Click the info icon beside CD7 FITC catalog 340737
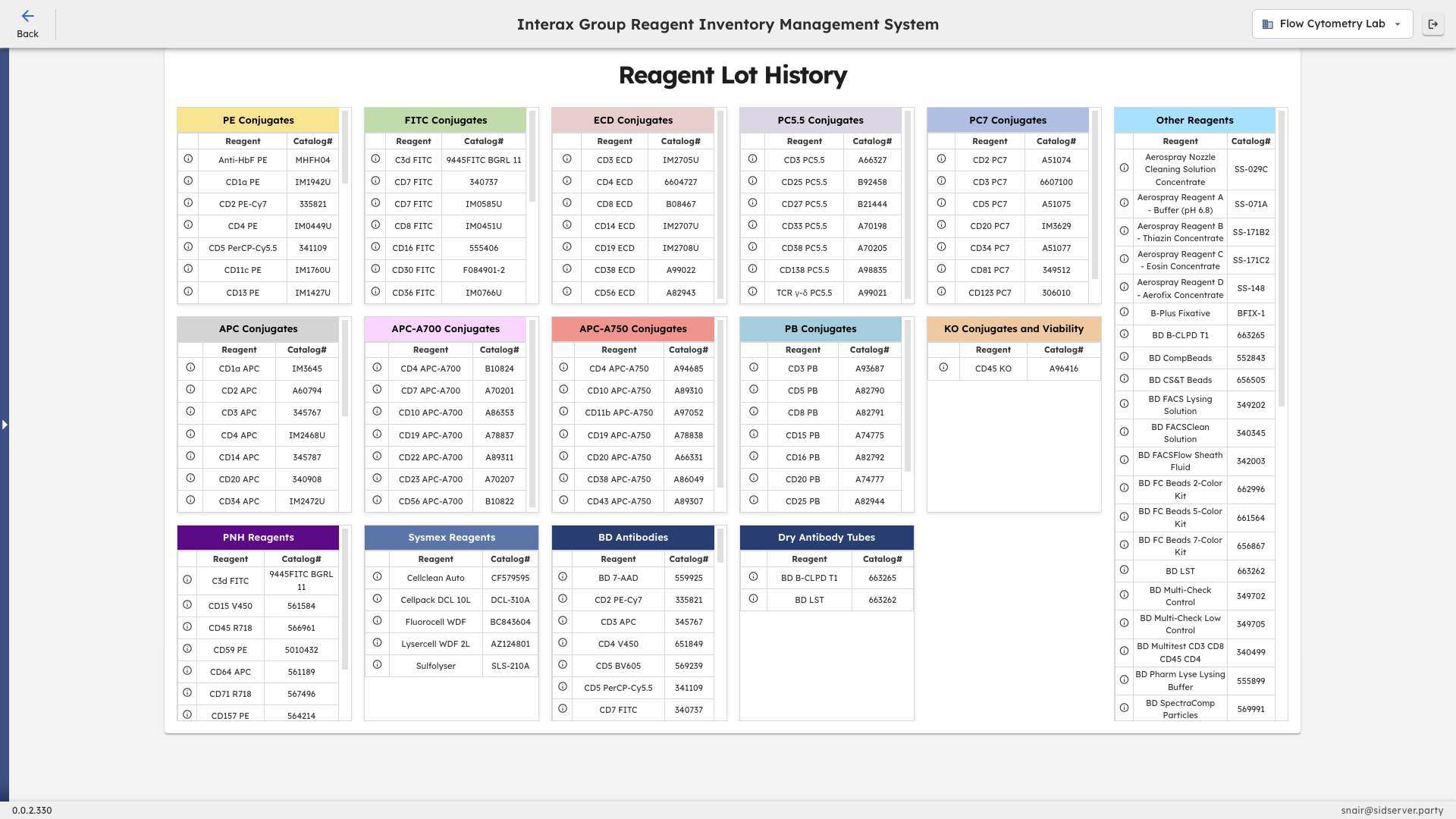The image size is (1456, 819). pyautogui.click(x=377, y=182)
